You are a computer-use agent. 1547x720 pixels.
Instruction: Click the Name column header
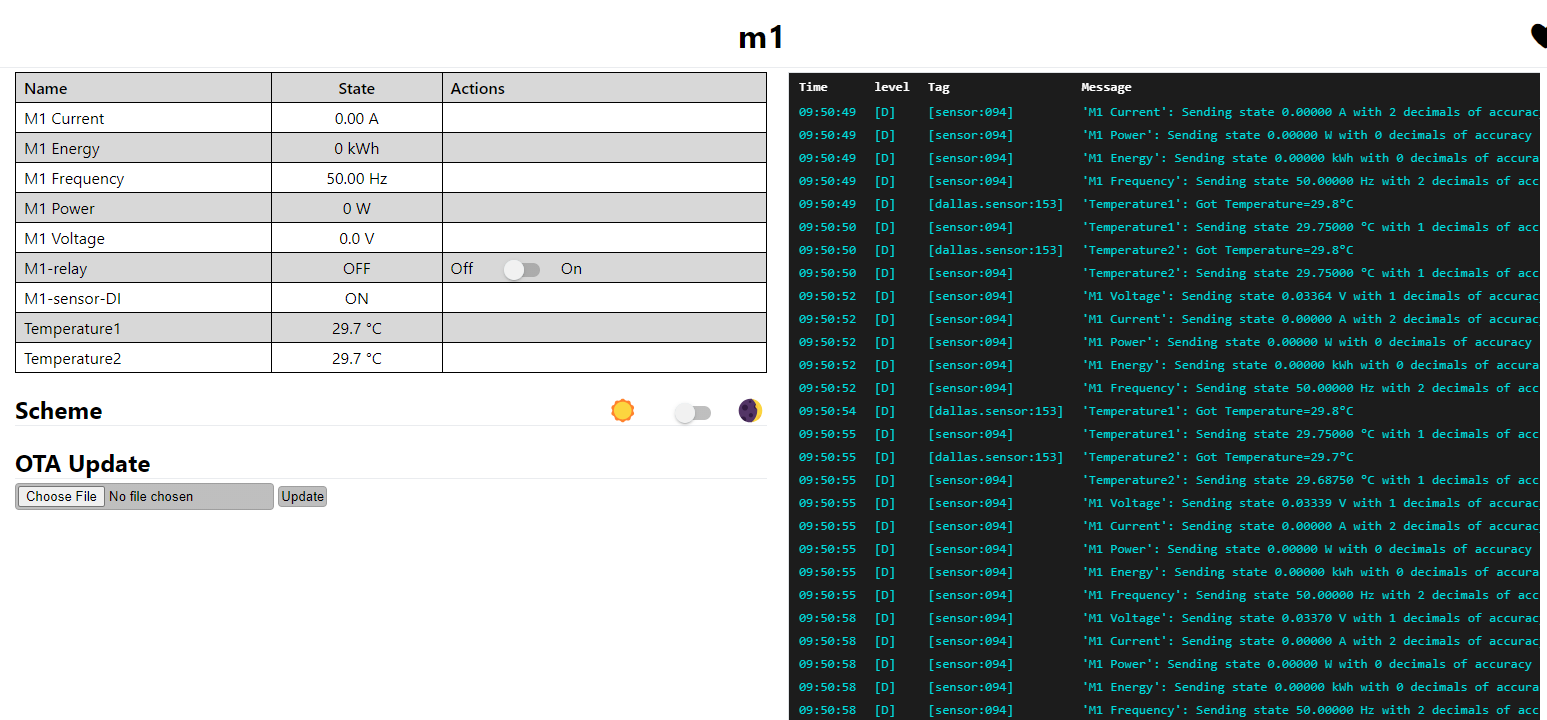tap(46, 88)
